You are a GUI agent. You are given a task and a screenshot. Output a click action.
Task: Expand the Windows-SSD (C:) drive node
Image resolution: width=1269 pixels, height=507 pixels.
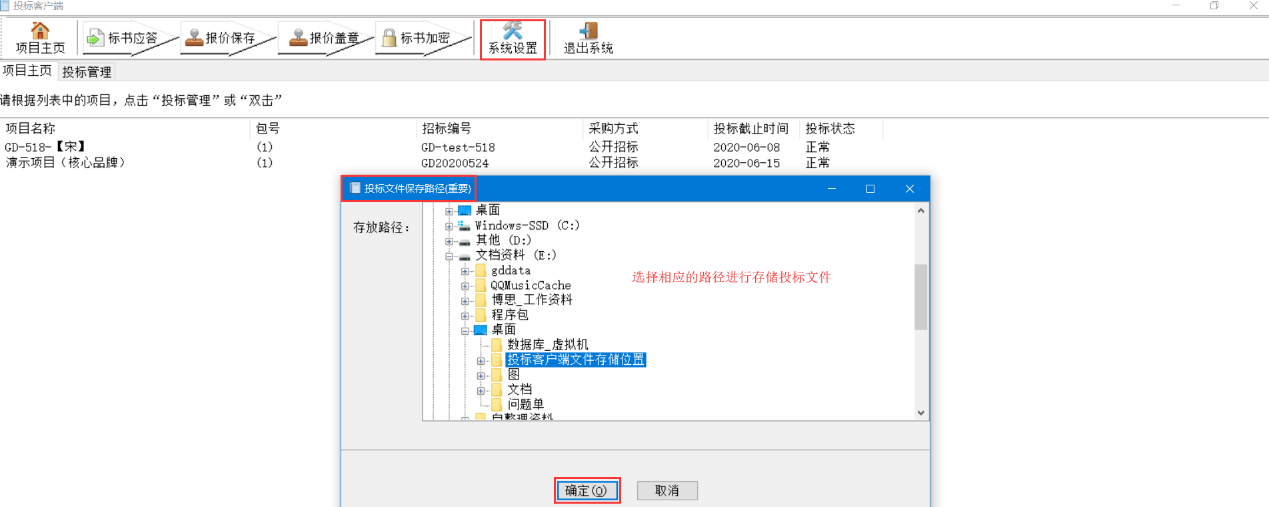tap(449, 226)
